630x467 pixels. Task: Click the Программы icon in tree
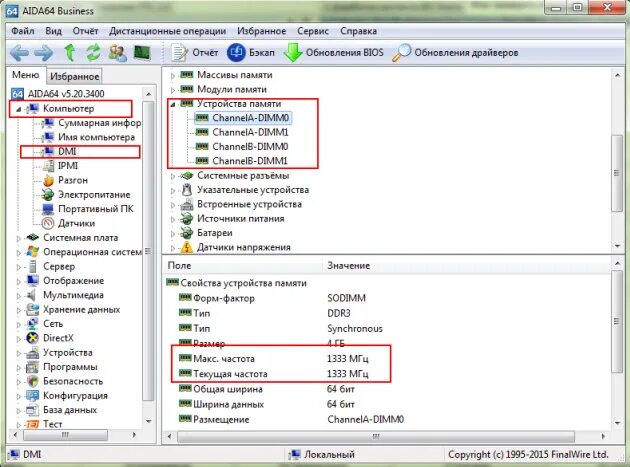(x=32, y=367)
